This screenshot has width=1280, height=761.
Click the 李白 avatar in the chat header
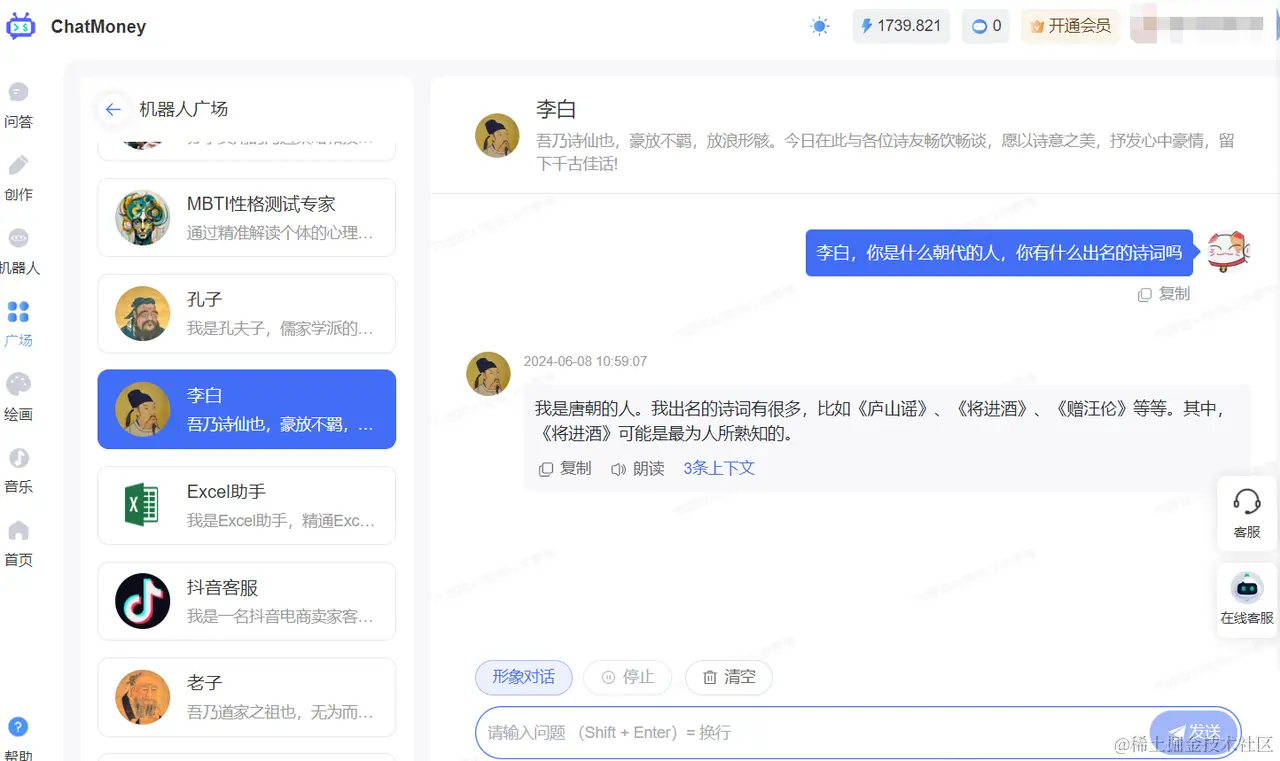497,136
